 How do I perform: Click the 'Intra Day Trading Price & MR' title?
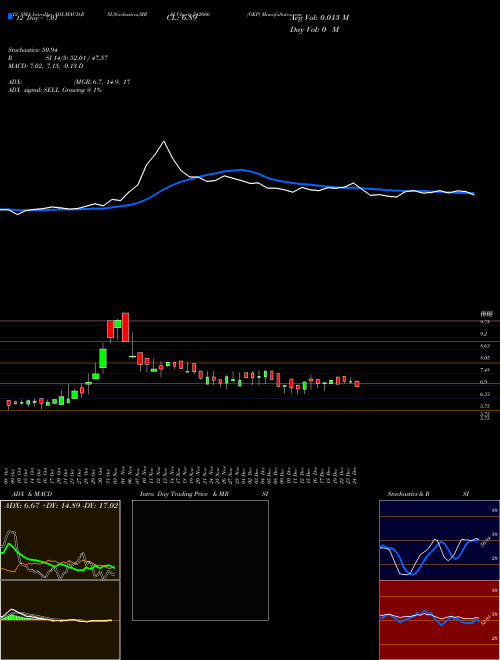pyautogui.click(x=185, y=494)
